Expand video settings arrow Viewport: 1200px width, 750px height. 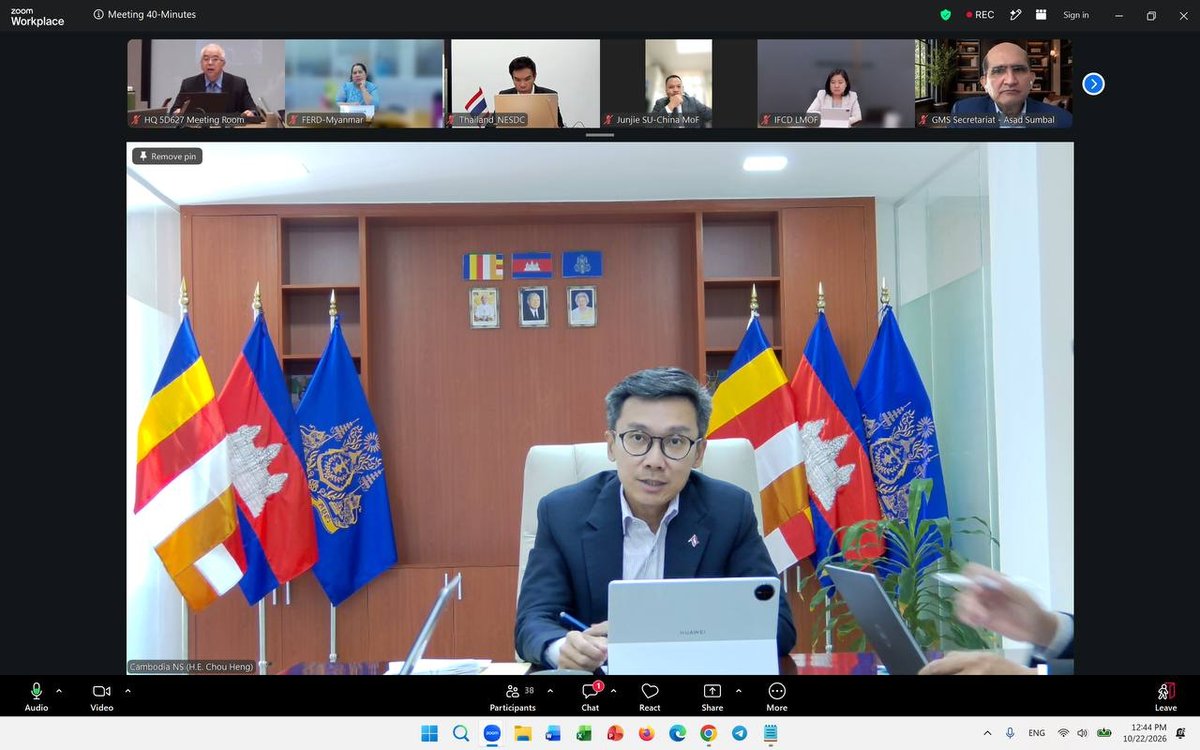click(x=128, y=690)
